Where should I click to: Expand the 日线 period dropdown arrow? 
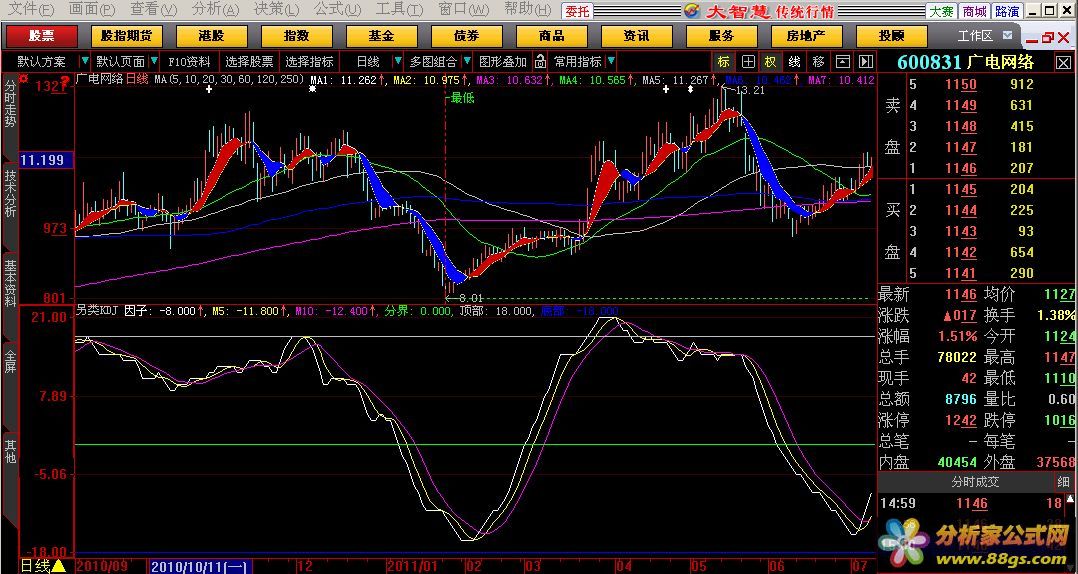pos(396,61)
